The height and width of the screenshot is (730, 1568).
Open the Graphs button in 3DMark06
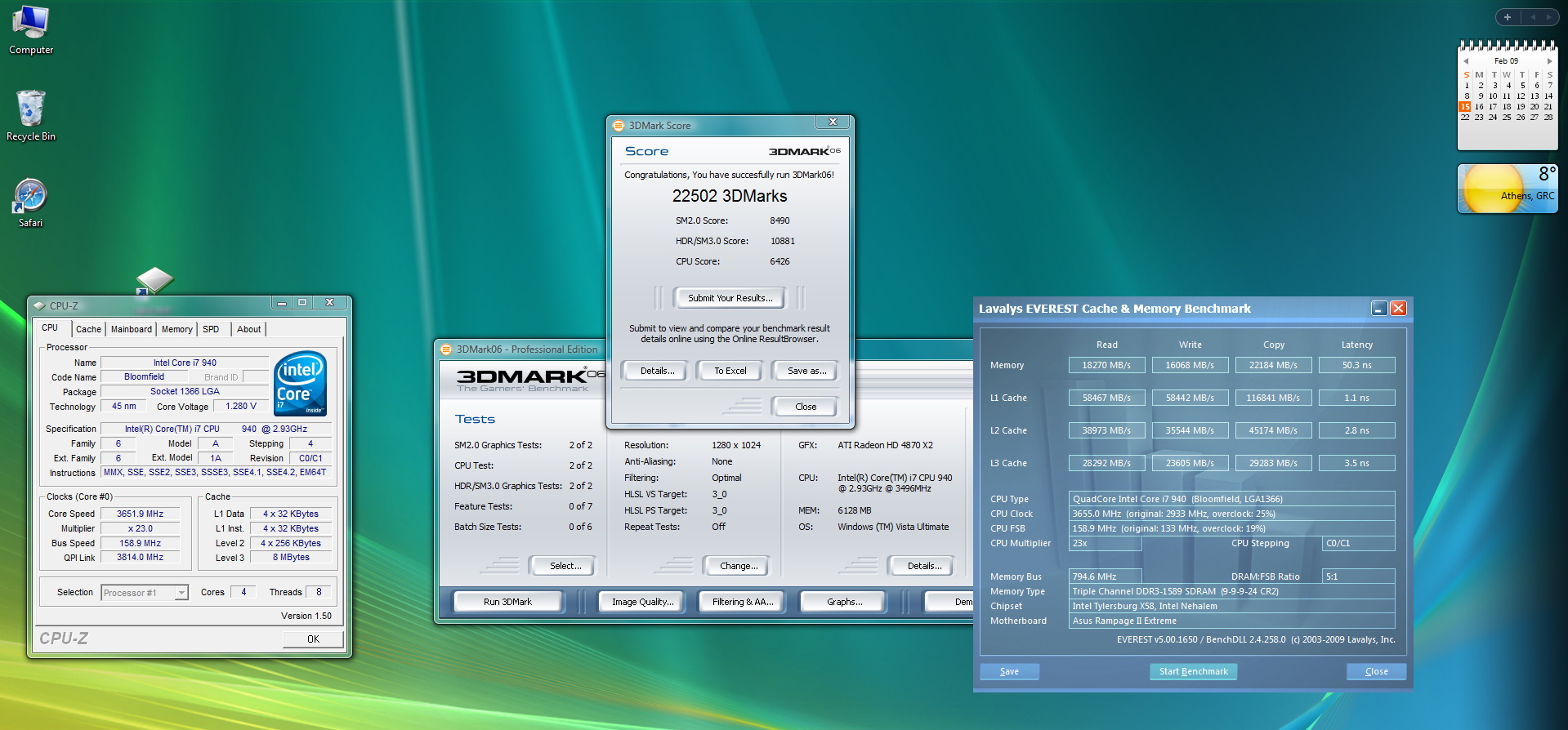point(844,602)
